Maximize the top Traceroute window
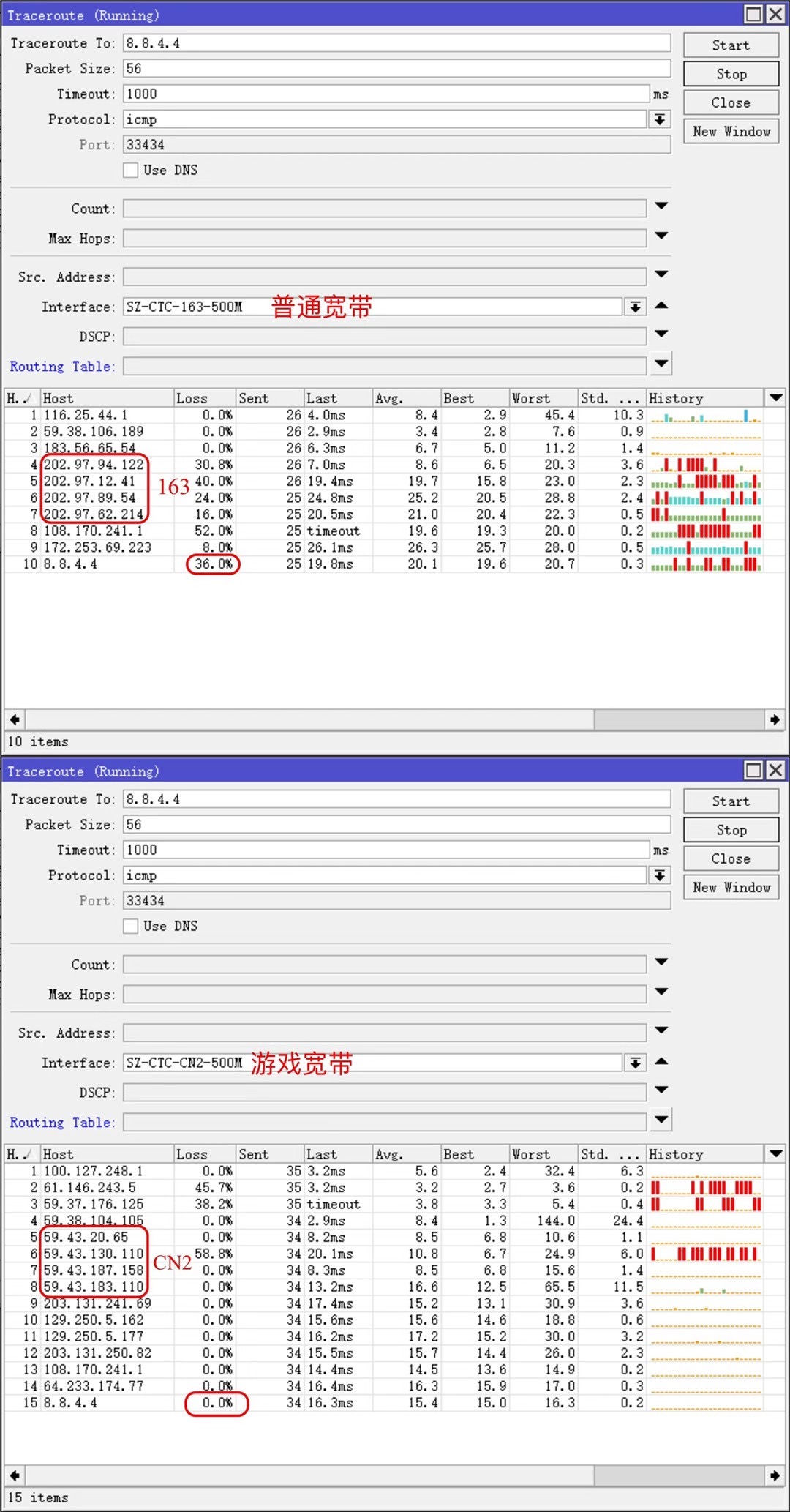Viewport: 790px width, 1512px height. click(753, 14)
